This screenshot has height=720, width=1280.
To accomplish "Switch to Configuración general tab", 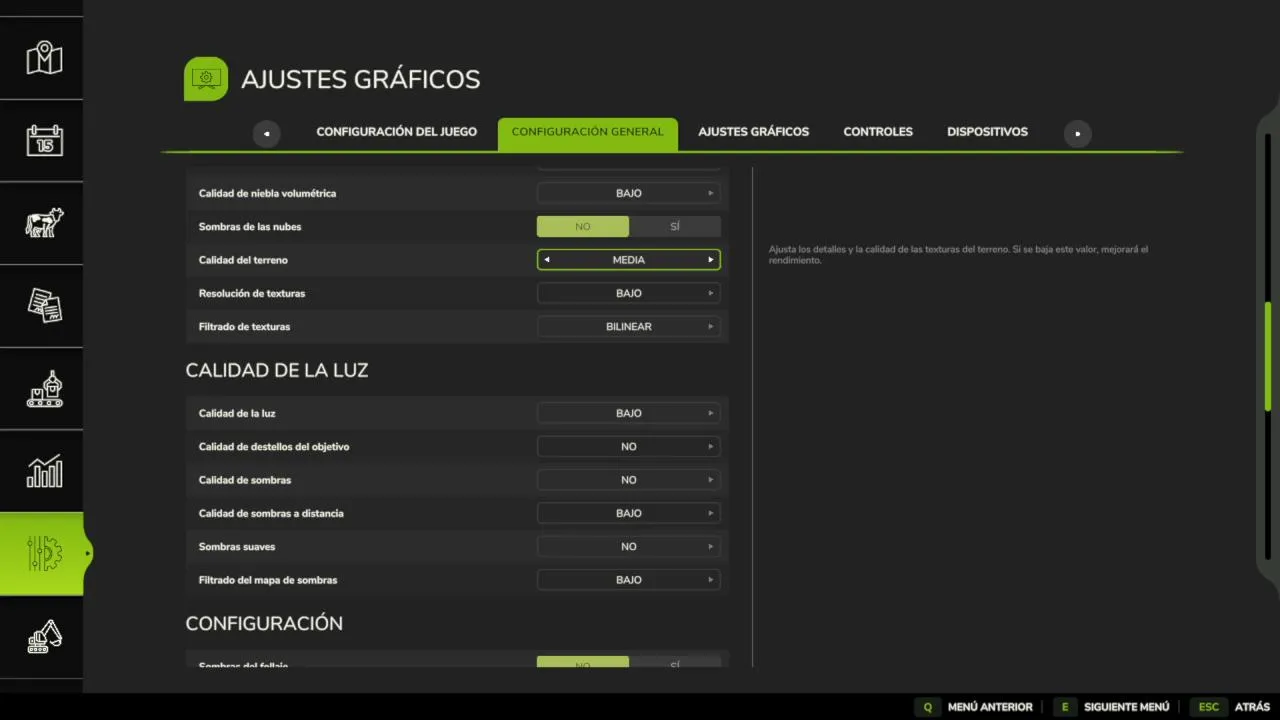I will 587,133.
